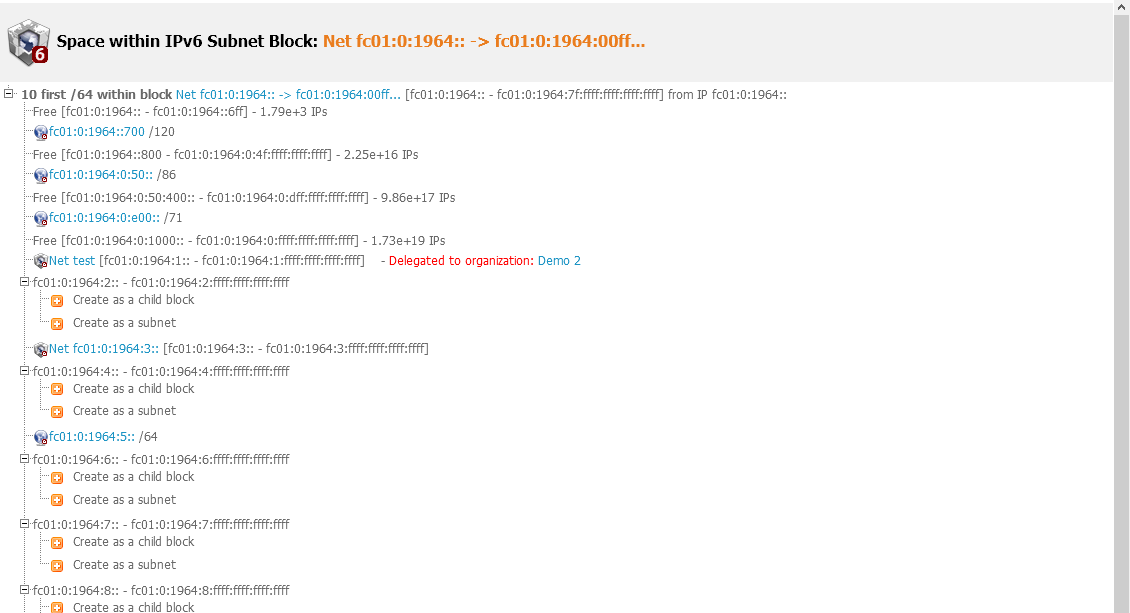Collapse the fc01:0:1964:7:: tree node

coord(25,524)
